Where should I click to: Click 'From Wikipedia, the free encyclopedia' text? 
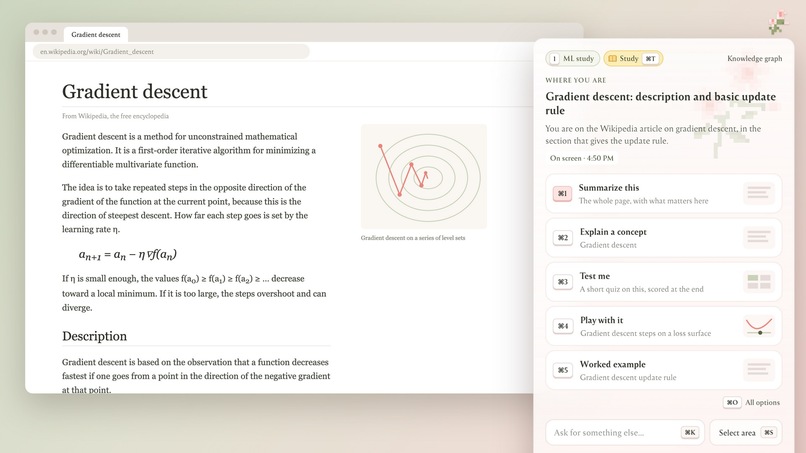(x=115, y=116)
